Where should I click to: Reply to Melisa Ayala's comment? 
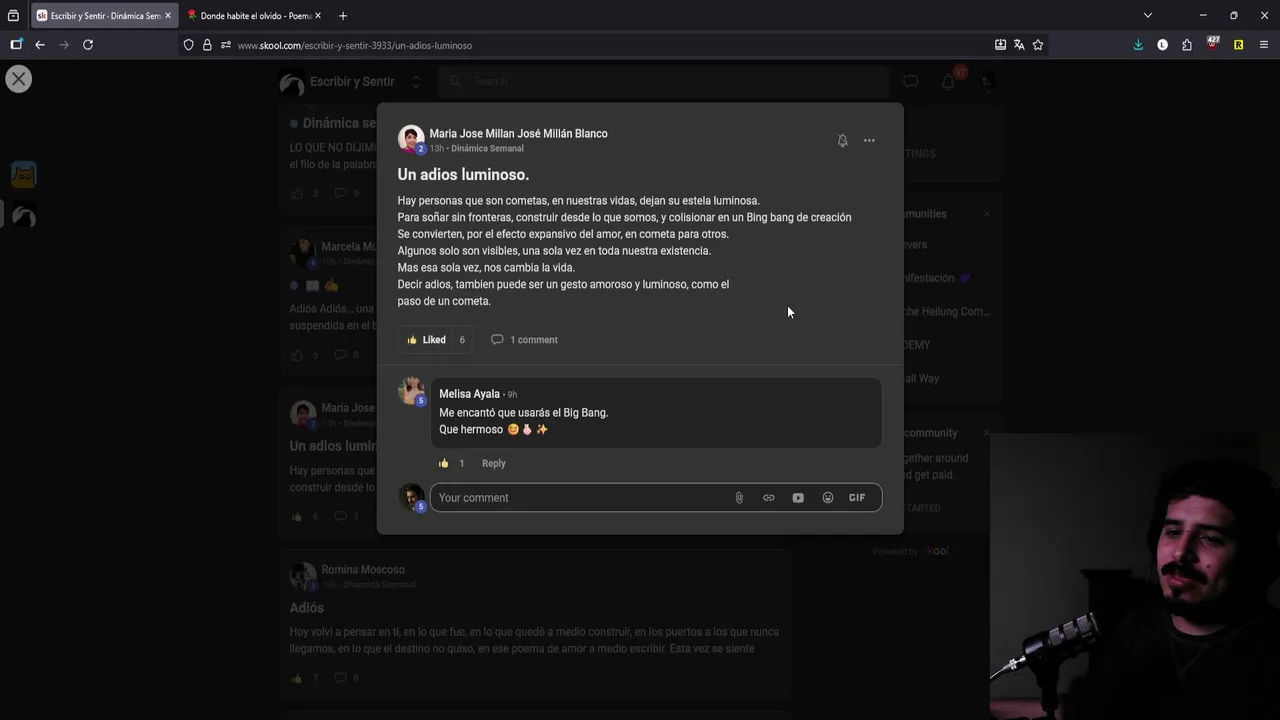point(494,463)
